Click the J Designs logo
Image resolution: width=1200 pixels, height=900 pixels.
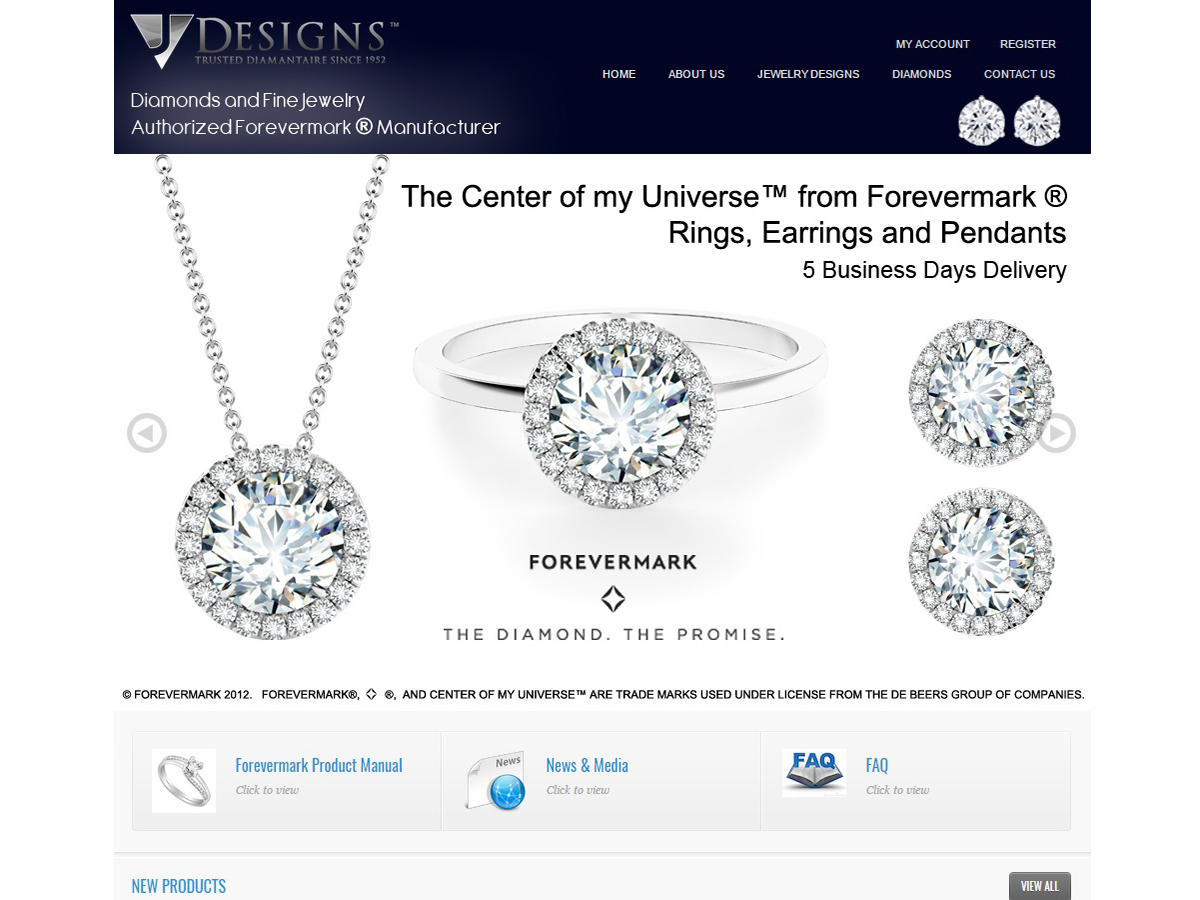click(264, 41)
